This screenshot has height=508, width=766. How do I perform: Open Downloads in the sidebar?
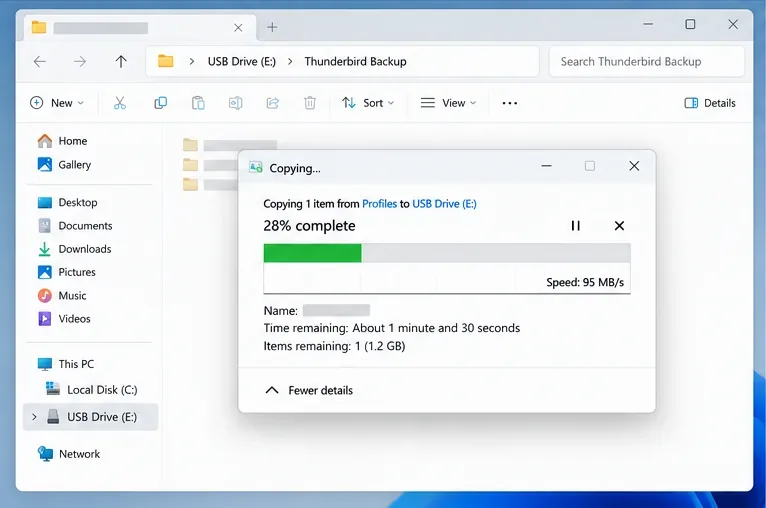click(x=75, y=249)
